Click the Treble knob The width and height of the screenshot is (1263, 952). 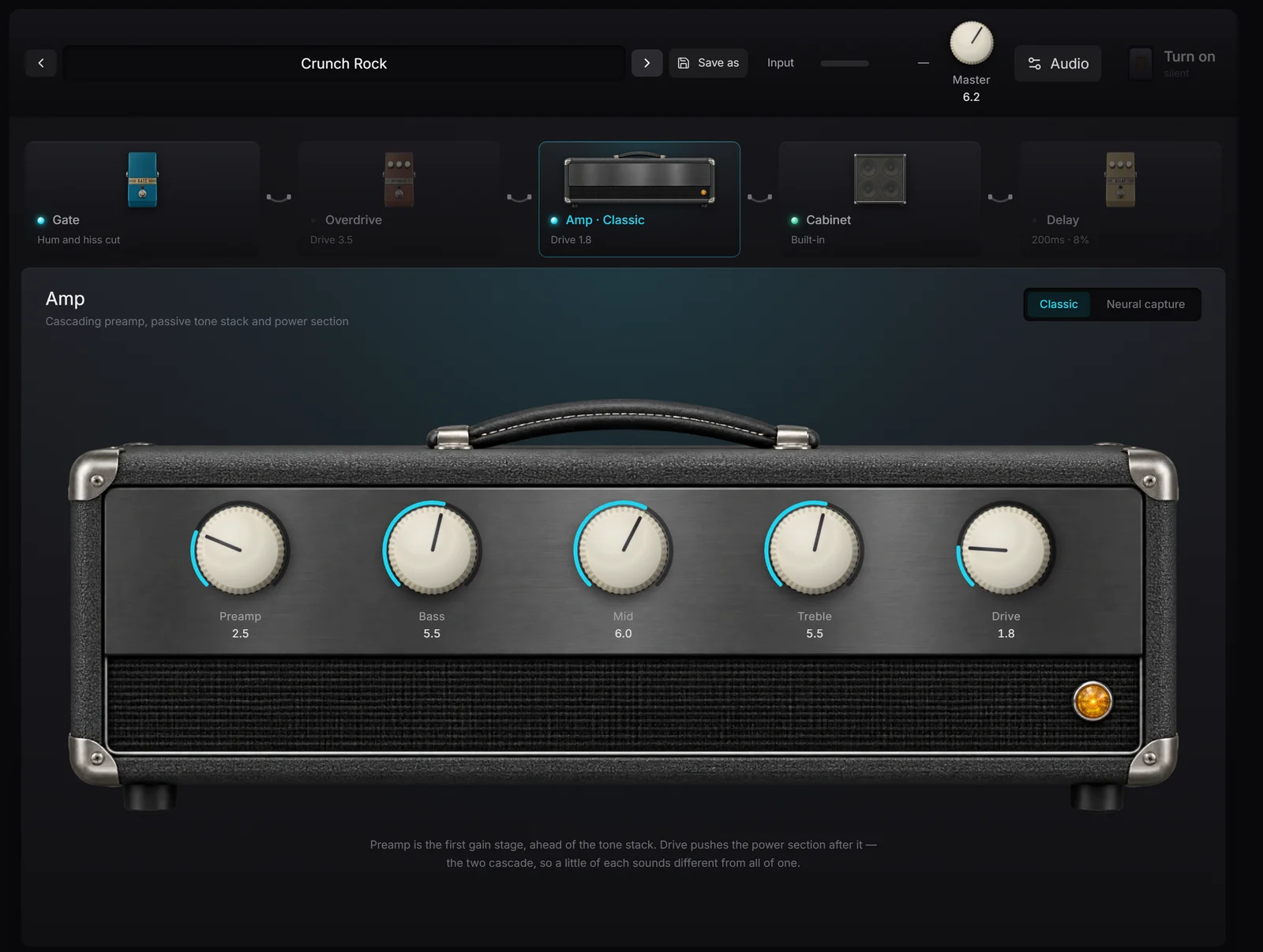click(x=815, y=549)
